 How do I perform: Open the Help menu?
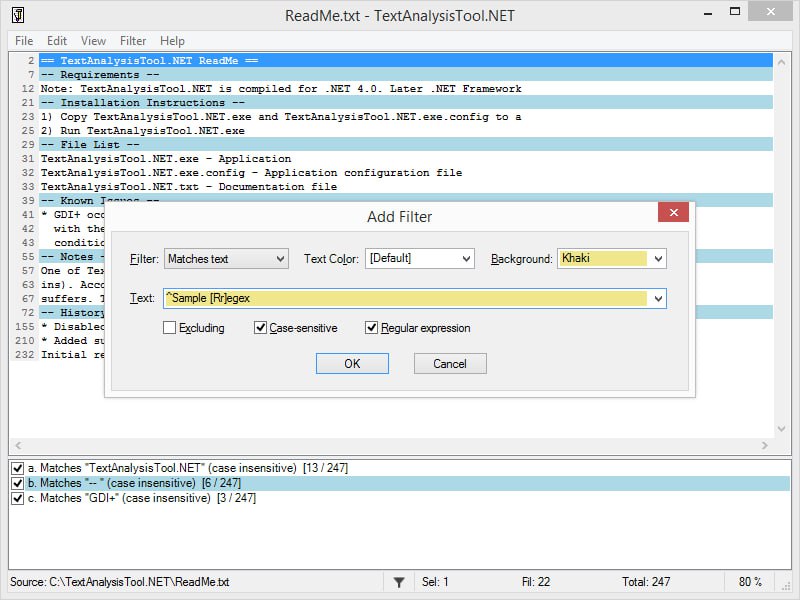coord(172,41)
